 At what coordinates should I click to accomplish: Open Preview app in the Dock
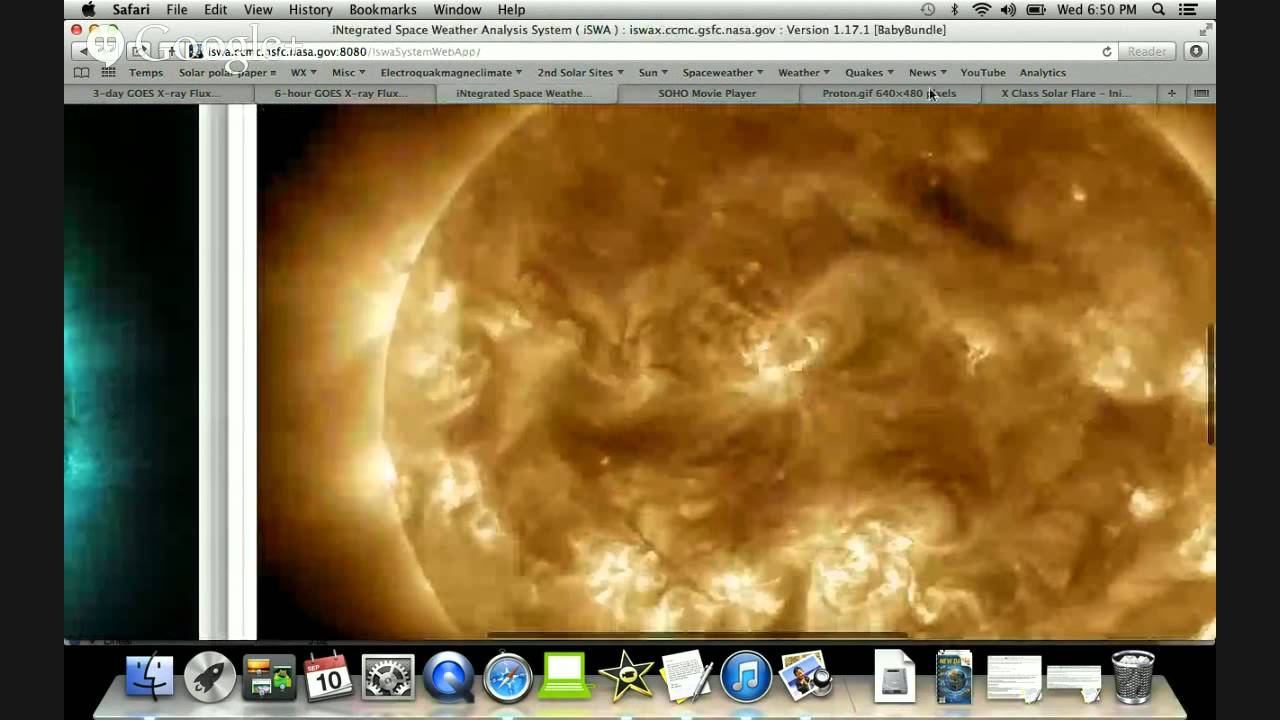pos(806,677)
